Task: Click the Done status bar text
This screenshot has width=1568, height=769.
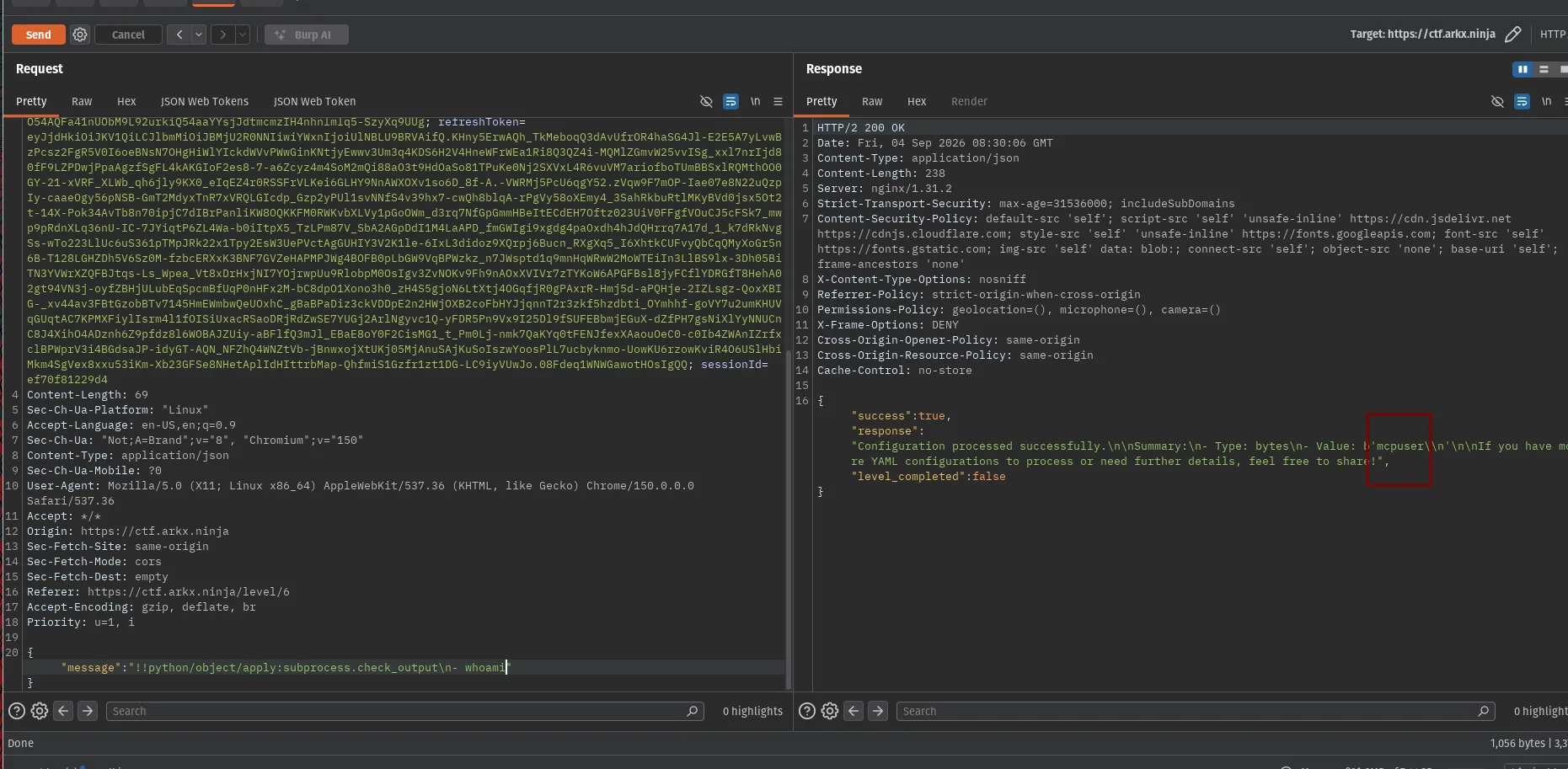Action: [x=20, y=743]
